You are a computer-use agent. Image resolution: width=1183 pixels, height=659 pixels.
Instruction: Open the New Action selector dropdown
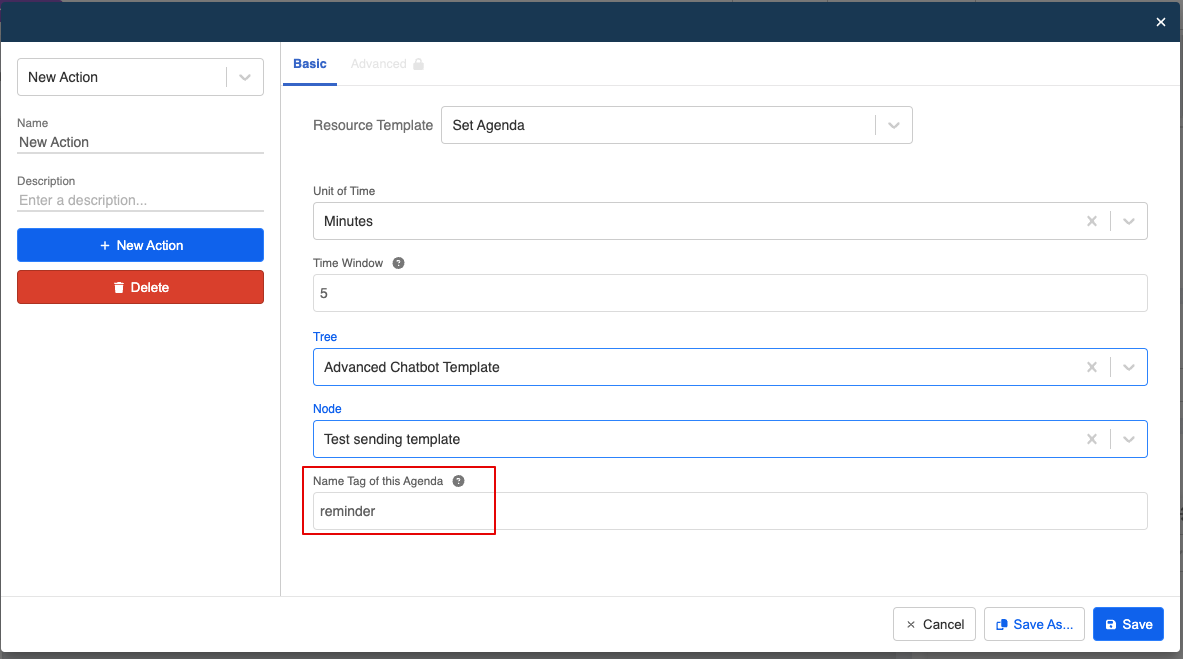pyautogui.click(x=245, y=77)
